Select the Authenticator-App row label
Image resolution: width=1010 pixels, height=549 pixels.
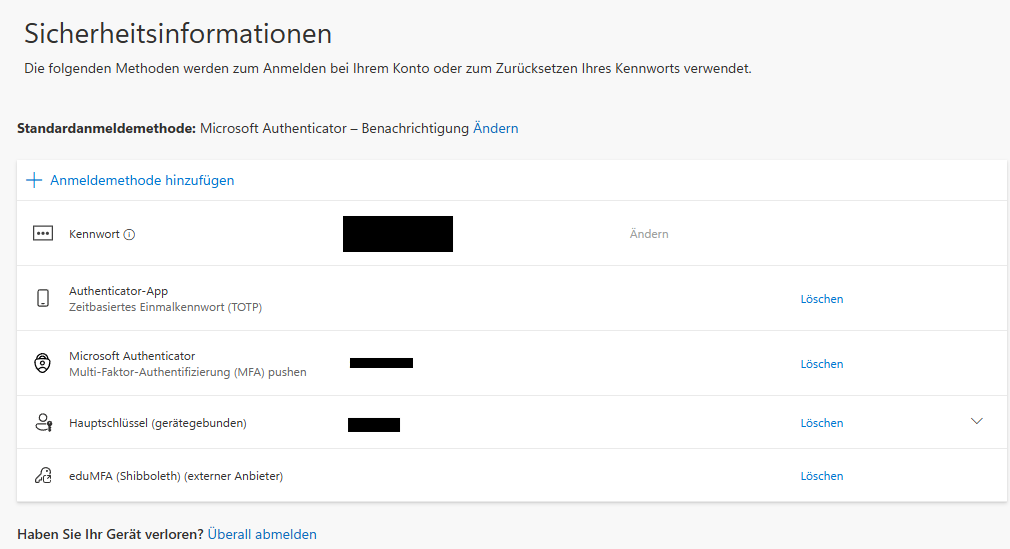click(118, 291)
